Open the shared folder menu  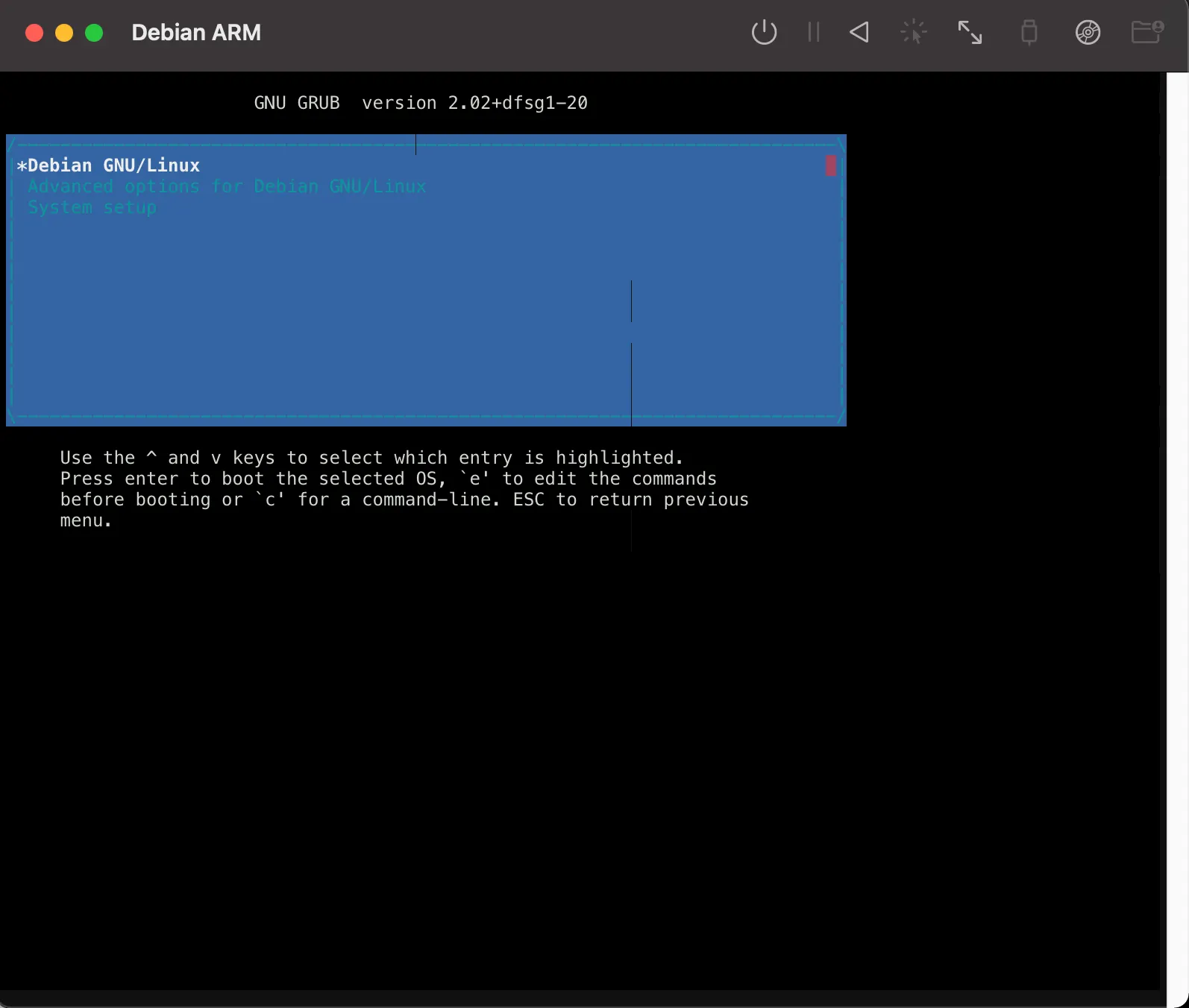[x=1147, y=32]
